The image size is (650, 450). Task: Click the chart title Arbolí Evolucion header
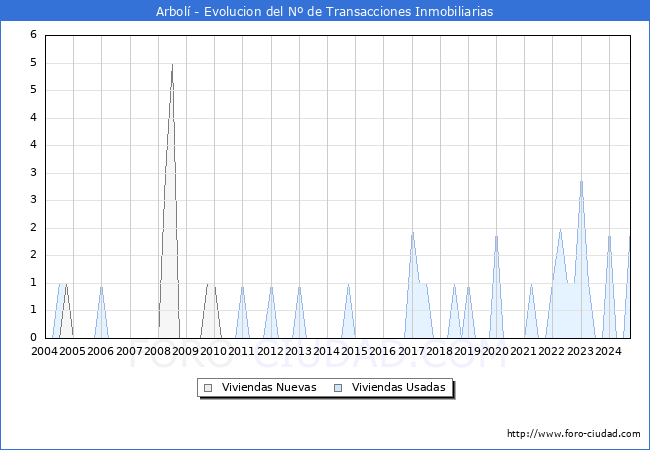click(325, 11)
